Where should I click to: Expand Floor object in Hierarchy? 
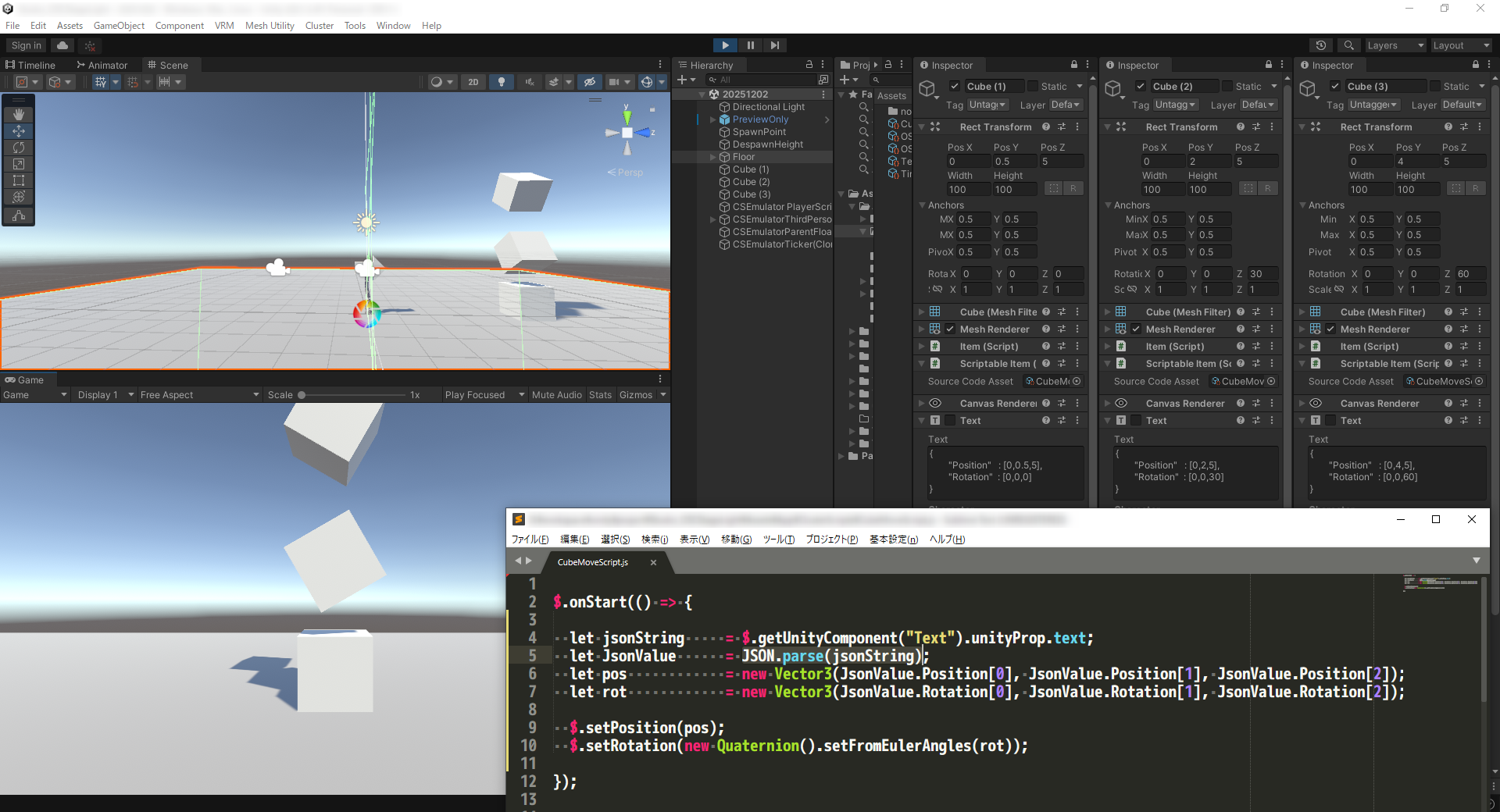[x=712, y=157]
